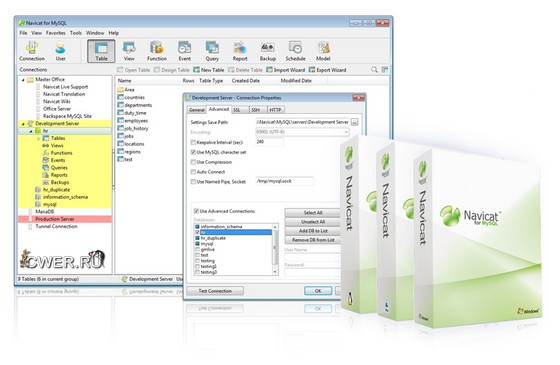The image size is (560, 365).
Task: Collapse the Development Server connection
Action: 24,124
